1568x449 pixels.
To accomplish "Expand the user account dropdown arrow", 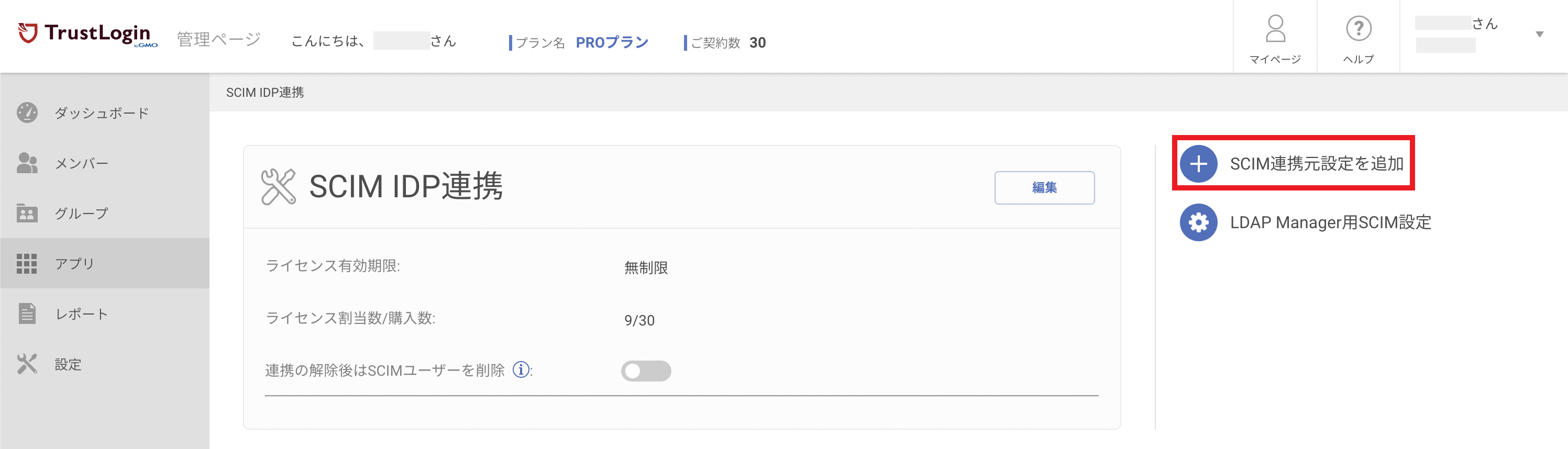I will coord(1539,35).
